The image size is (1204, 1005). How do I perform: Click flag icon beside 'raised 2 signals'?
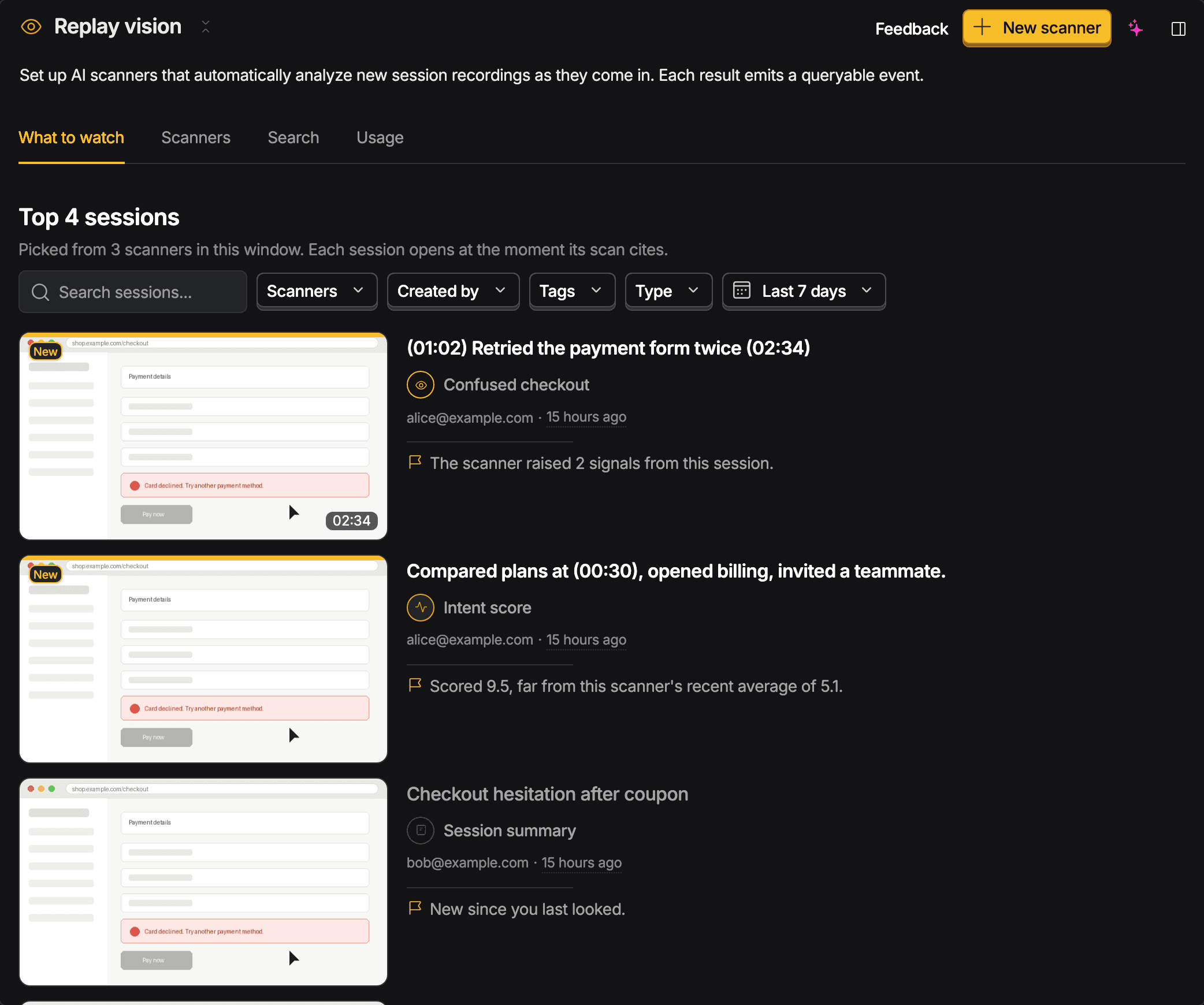click(x=415, y=462)
